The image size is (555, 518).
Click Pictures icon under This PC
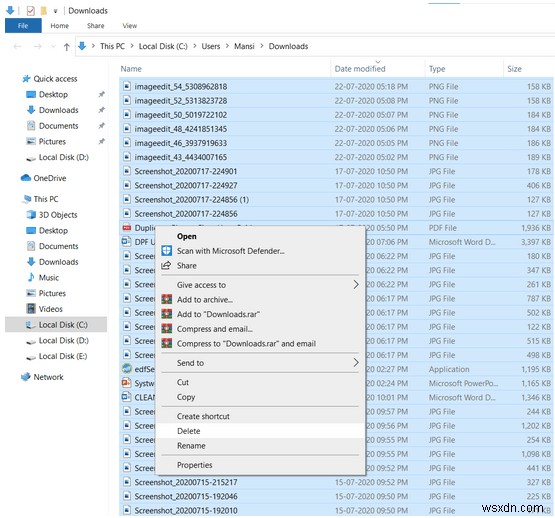click(x=31, y=293)
